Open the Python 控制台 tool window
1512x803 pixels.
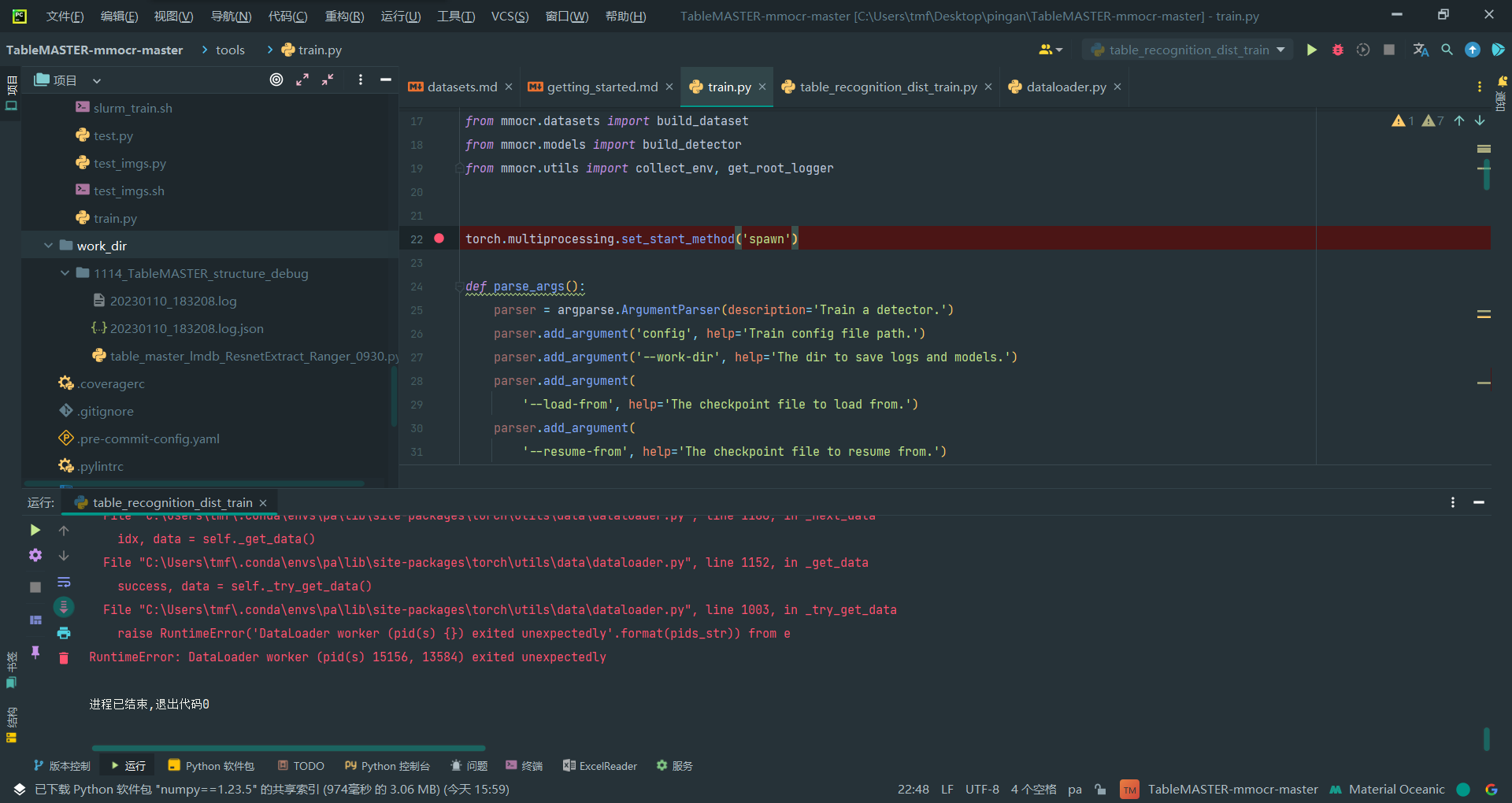pos(387,766)
